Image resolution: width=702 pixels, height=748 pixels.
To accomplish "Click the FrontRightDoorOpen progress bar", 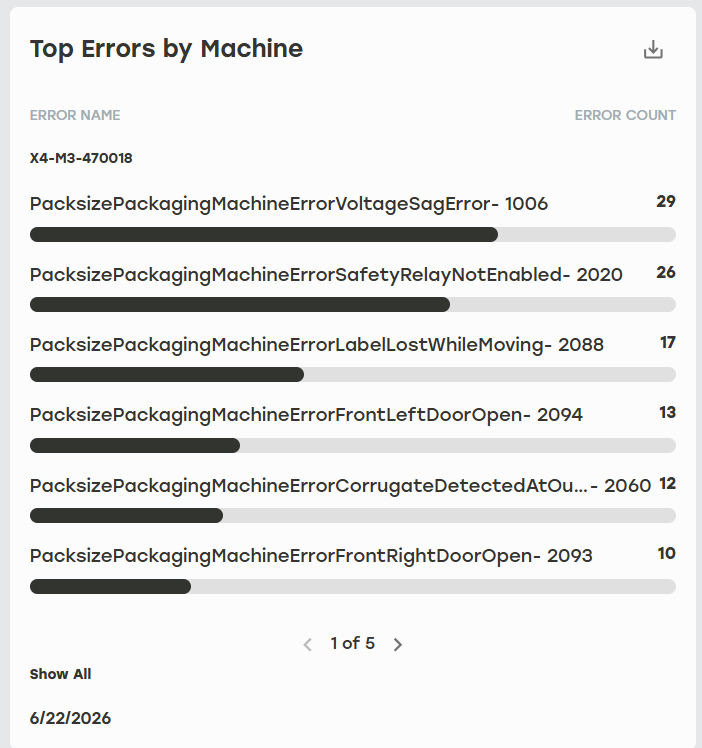I will pyautogui.click(x=352, y=586).
